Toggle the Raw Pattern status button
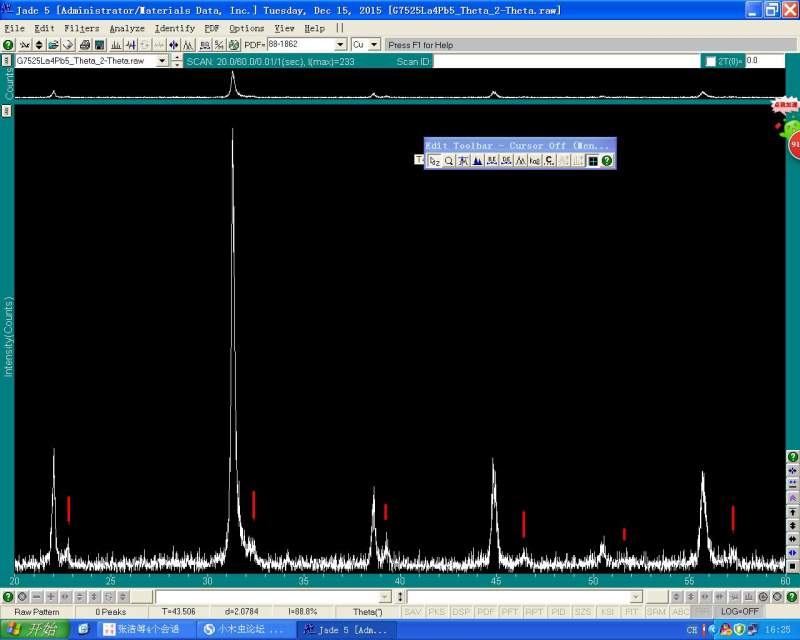The width and height of the screenshot is (800, 640). [36, 611]
